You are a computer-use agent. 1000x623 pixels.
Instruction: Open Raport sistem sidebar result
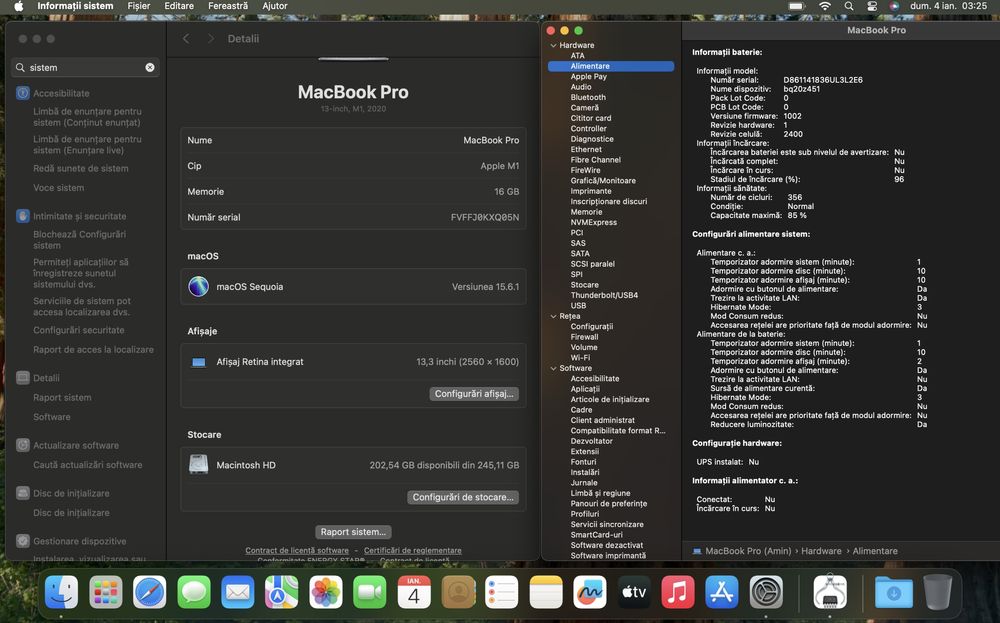(62, 397)
